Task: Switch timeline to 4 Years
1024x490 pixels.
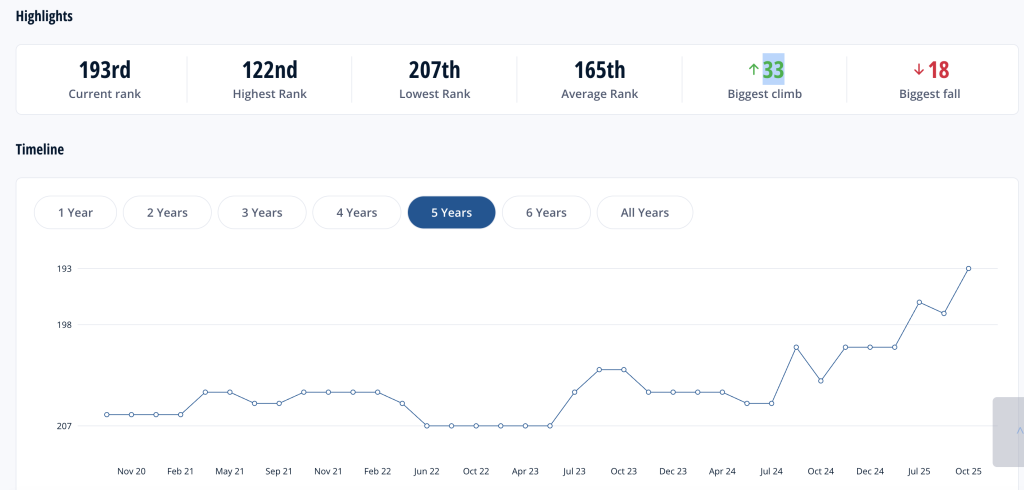Action: coord(357,212)
